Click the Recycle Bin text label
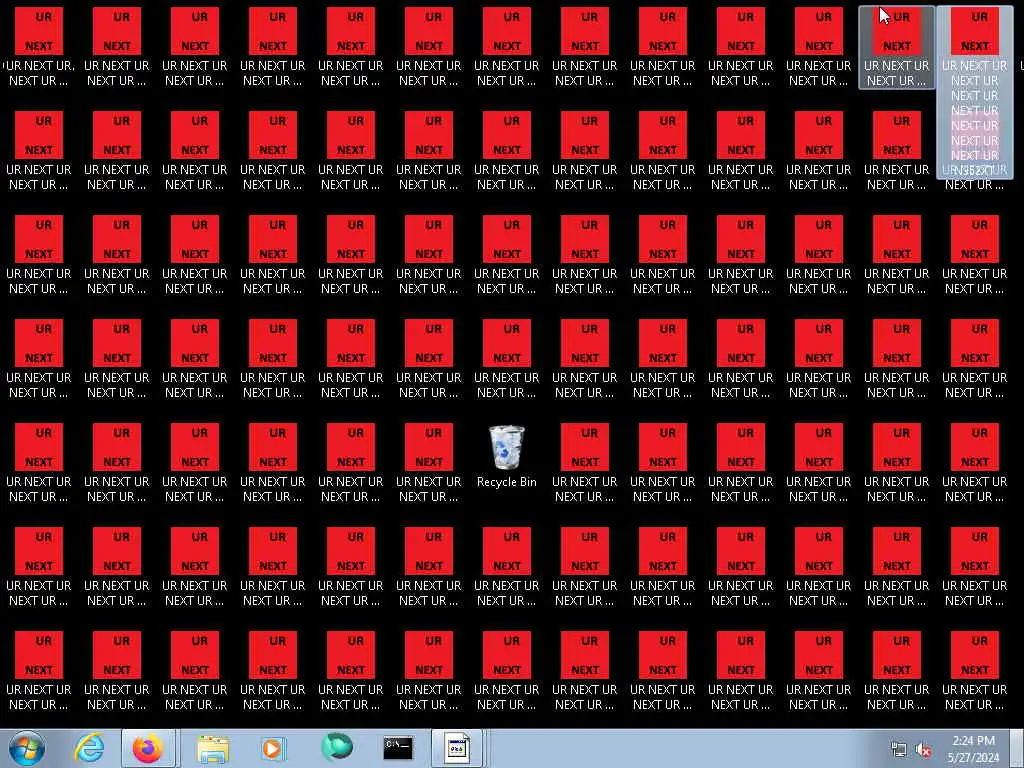 pos(507,482)
